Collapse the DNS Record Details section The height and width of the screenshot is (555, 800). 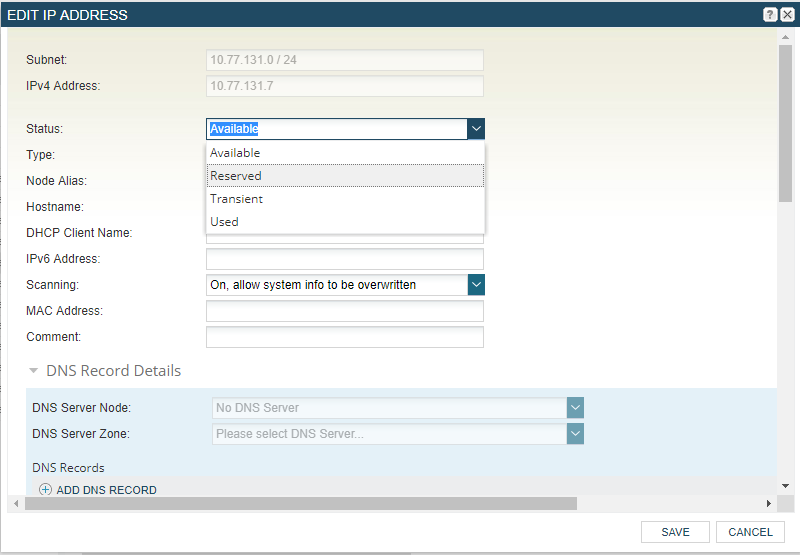pyautogui.click(x=34, y=371)
